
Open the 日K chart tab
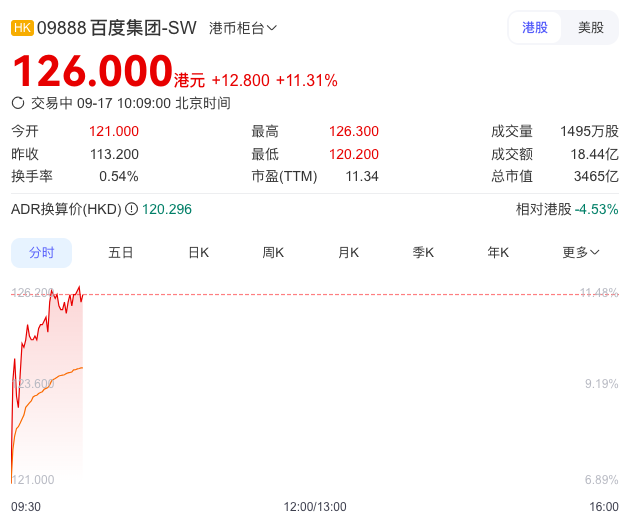[198, 252]
